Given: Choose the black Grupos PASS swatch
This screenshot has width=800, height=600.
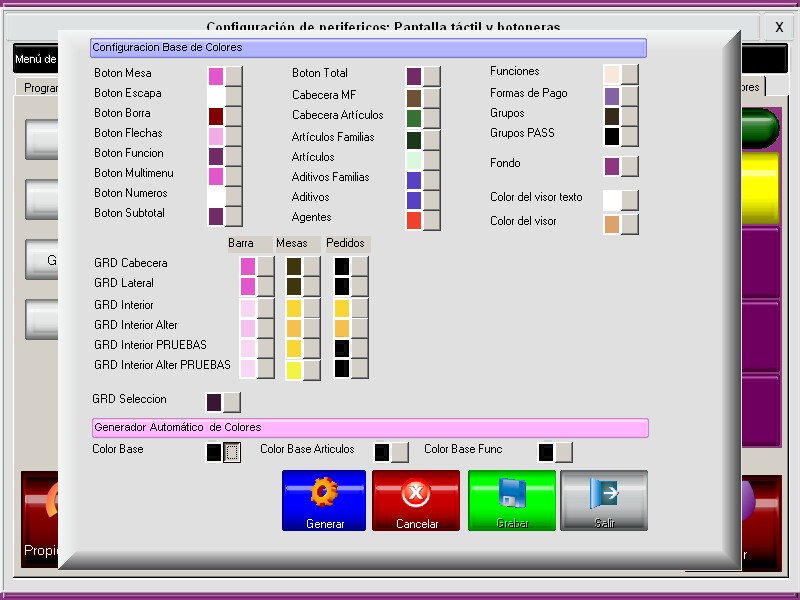Looking at the screenshot, I should (612, 136).
